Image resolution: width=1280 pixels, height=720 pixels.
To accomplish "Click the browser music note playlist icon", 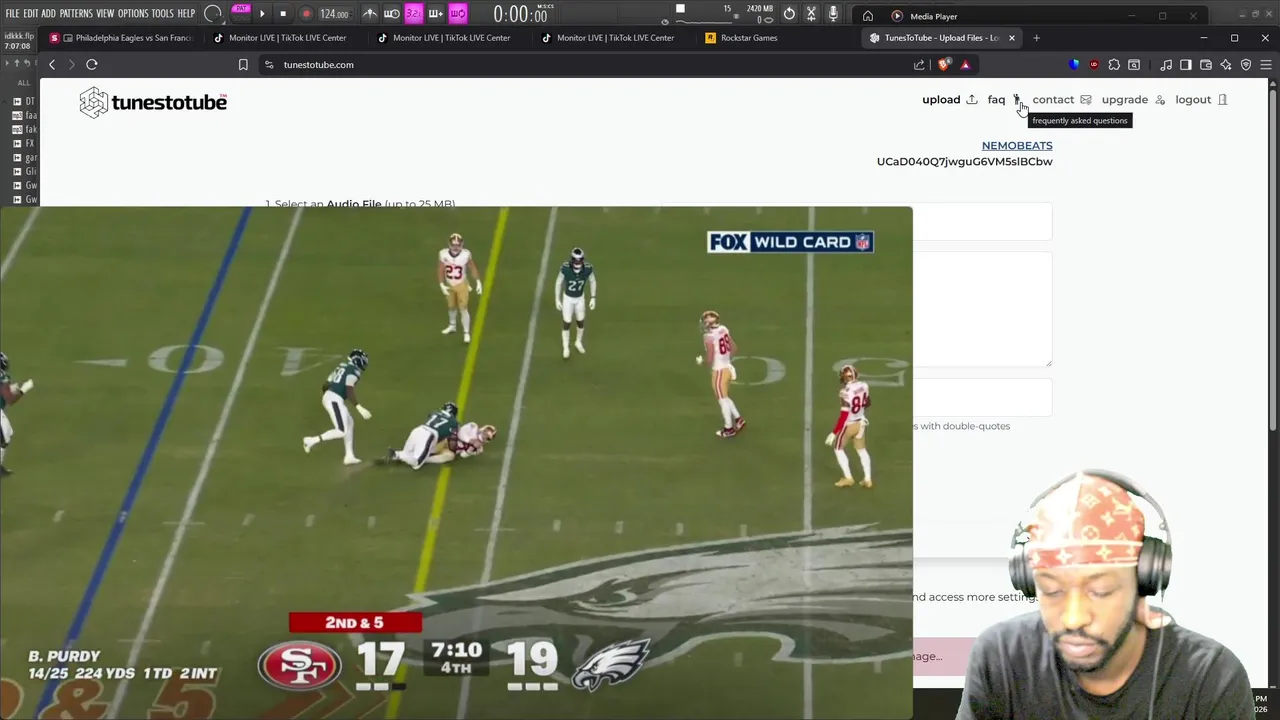I will [1166, 65].
